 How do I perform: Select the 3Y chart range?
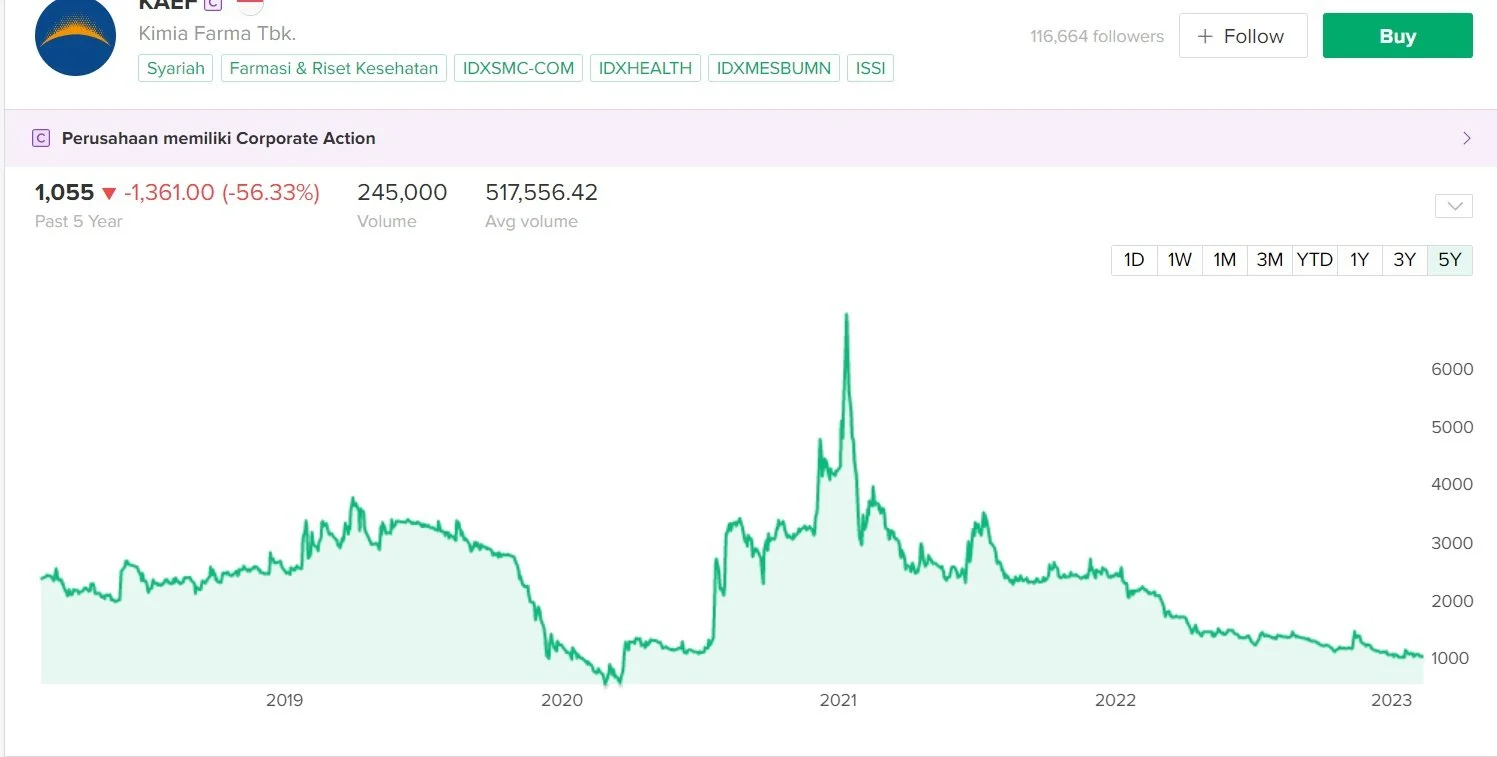(1405, 260)
